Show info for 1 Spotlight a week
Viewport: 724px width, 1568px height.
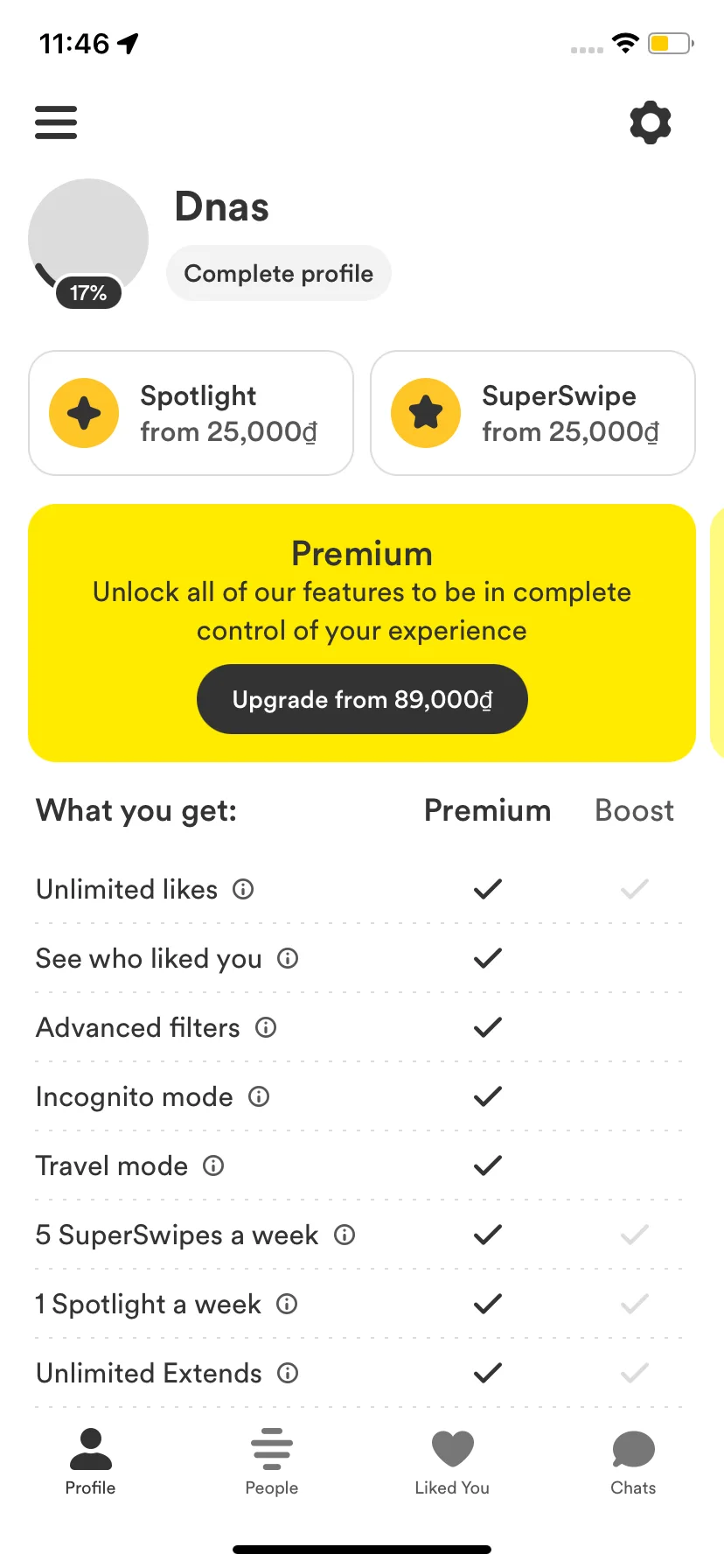click(x=287, y=1305)
